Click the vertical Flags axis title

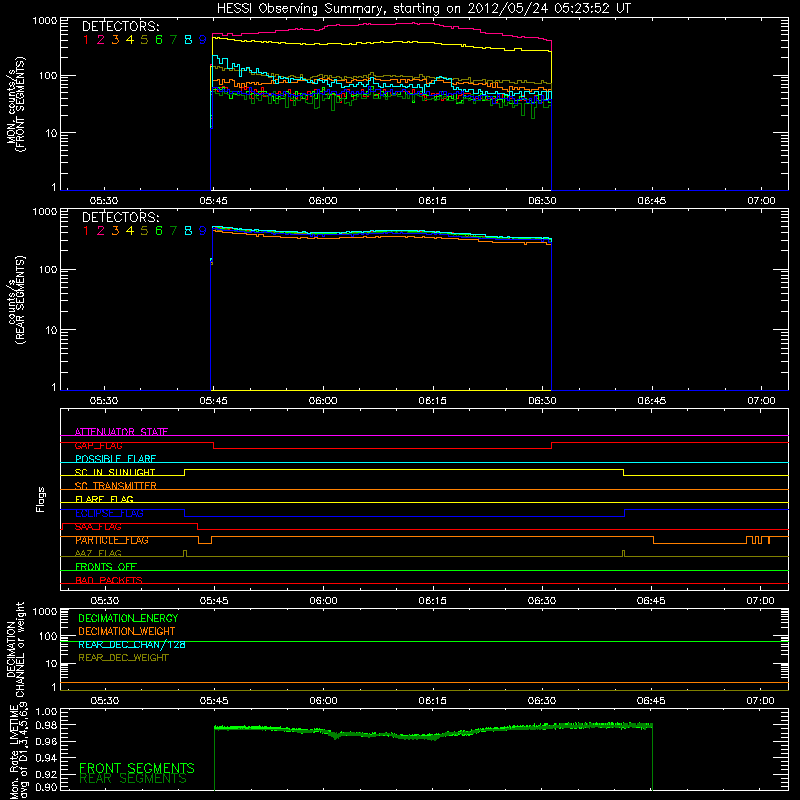[x=41, y=499]
